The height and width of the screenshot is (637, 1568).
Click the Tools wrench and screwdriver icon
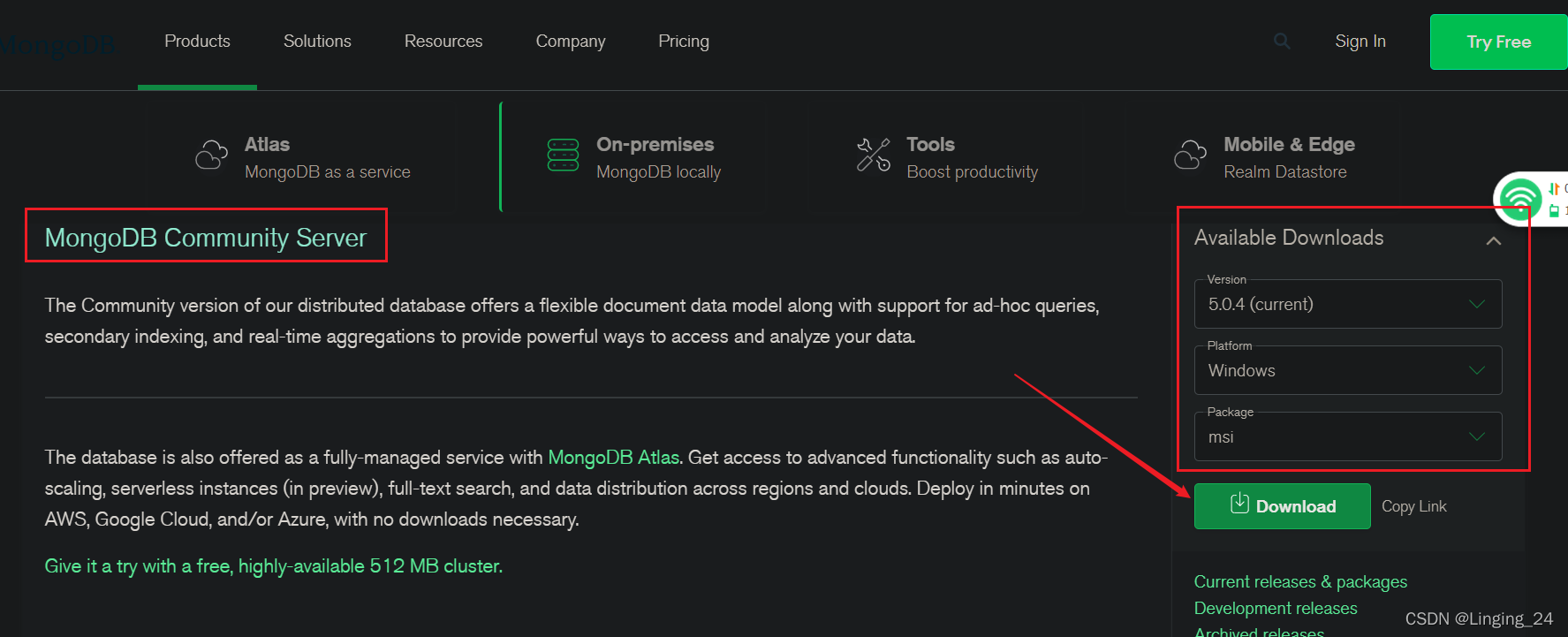coord(873,155)
